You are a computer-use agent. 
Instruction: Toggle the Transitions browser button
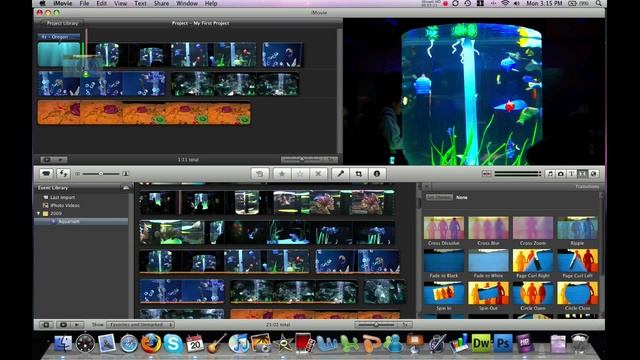(x=582, y=174)
